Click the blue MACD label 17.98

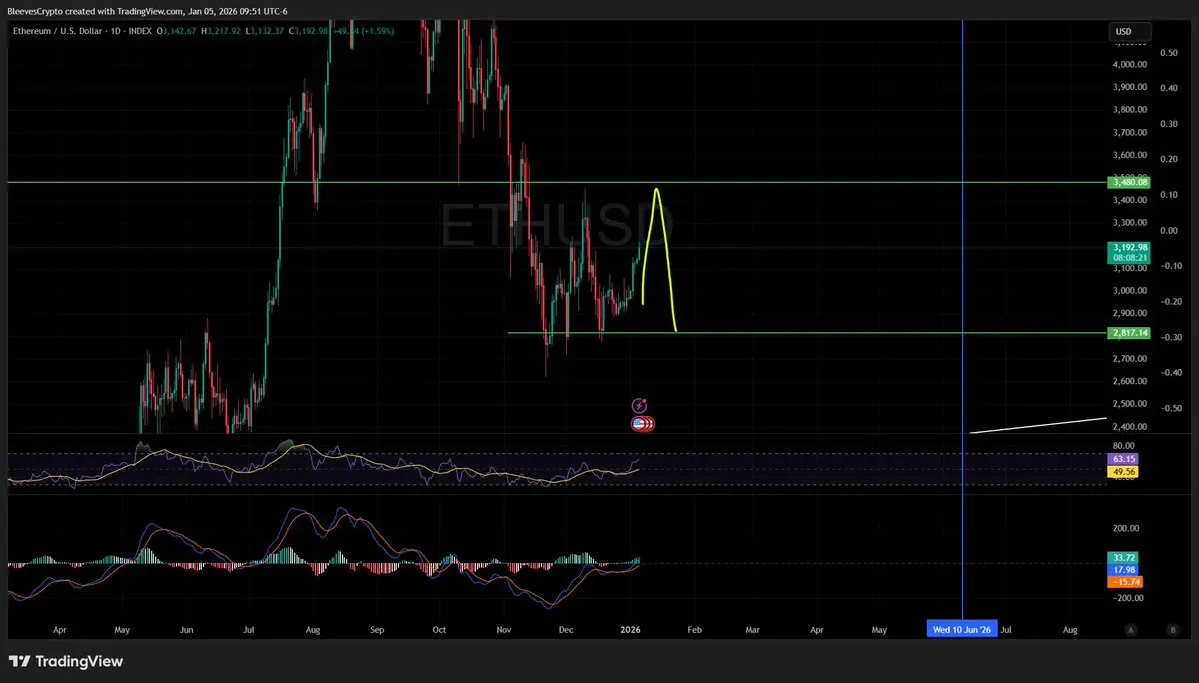(x=1123, y=570)
